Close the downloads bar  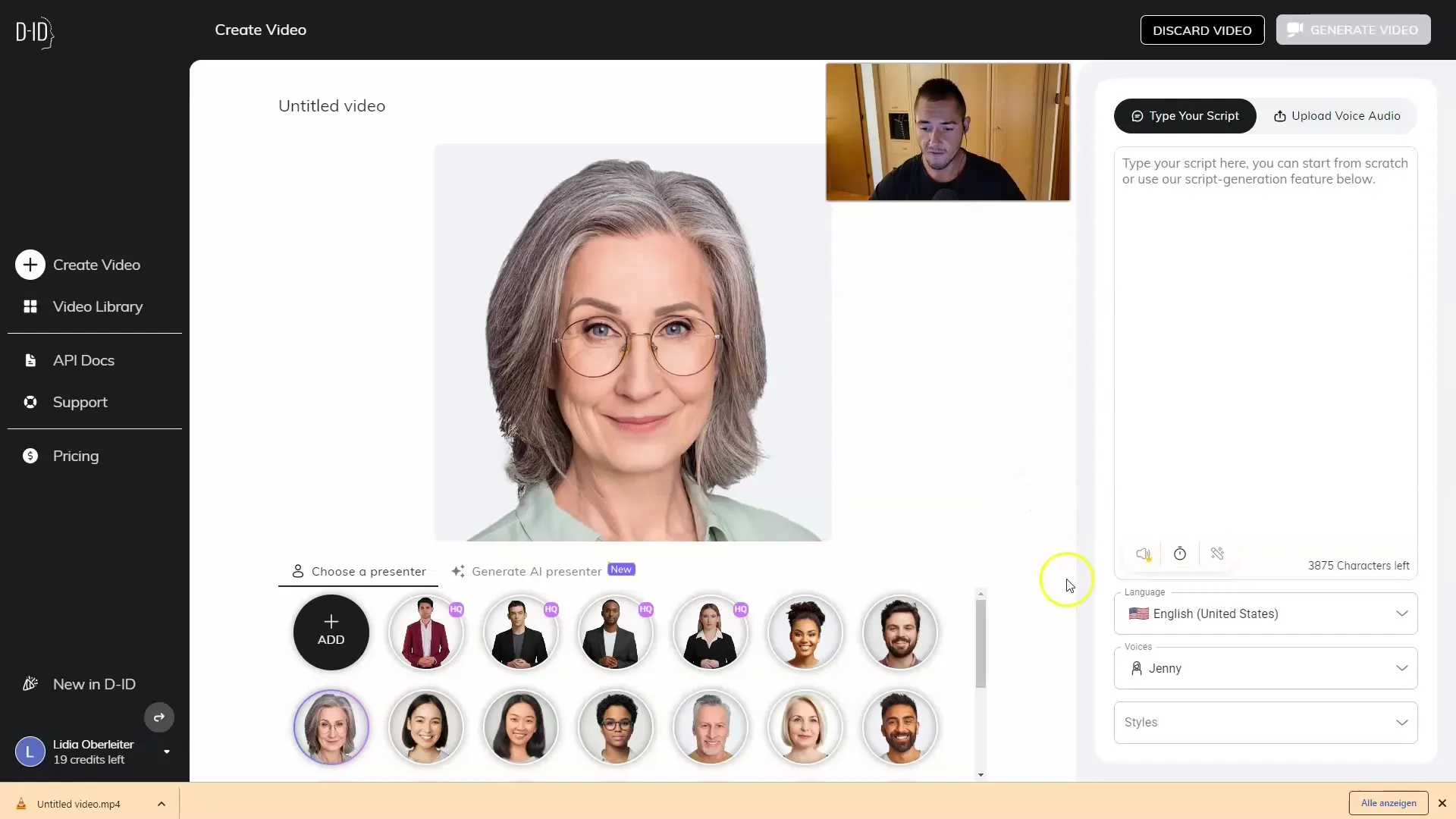(x=1442, y=803)
